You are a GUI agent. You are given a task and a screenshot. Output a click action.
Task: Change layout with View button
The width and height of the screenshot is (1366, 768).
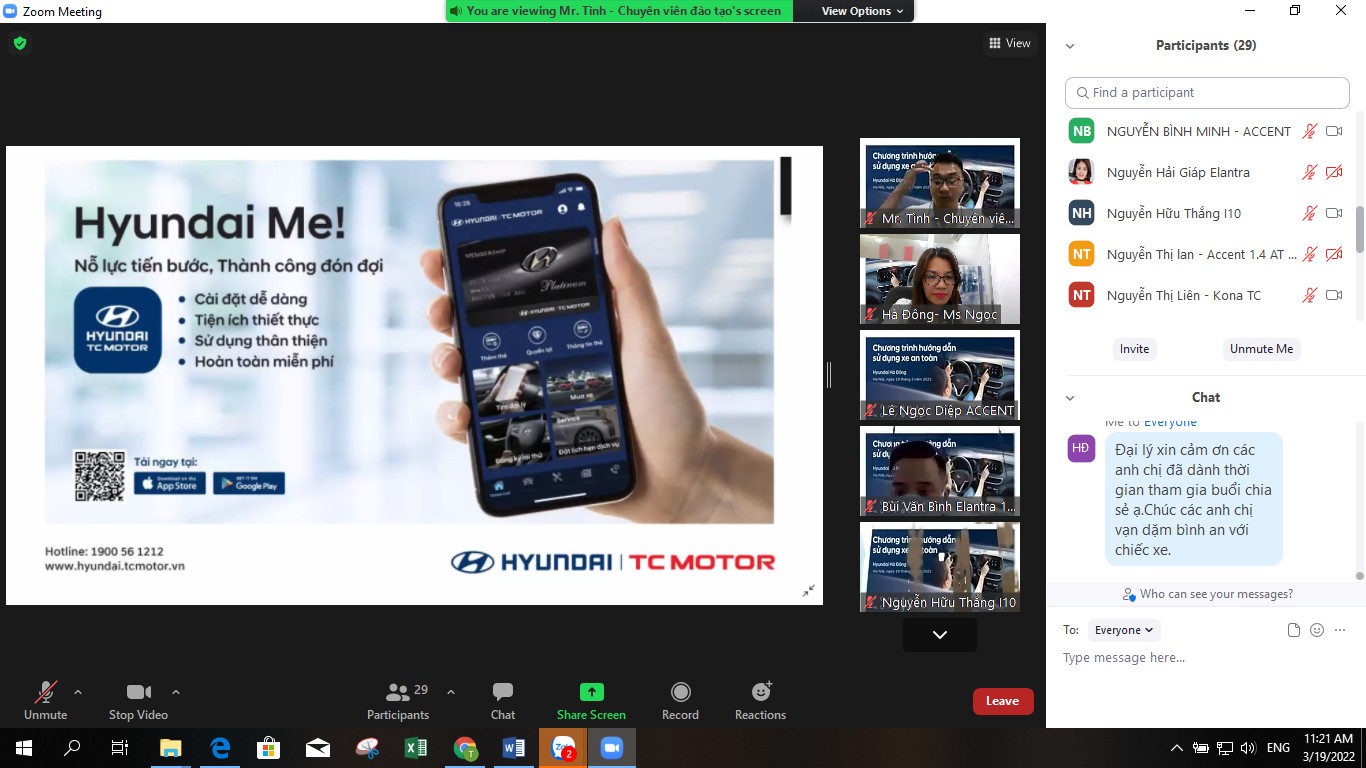(1009, 43)
